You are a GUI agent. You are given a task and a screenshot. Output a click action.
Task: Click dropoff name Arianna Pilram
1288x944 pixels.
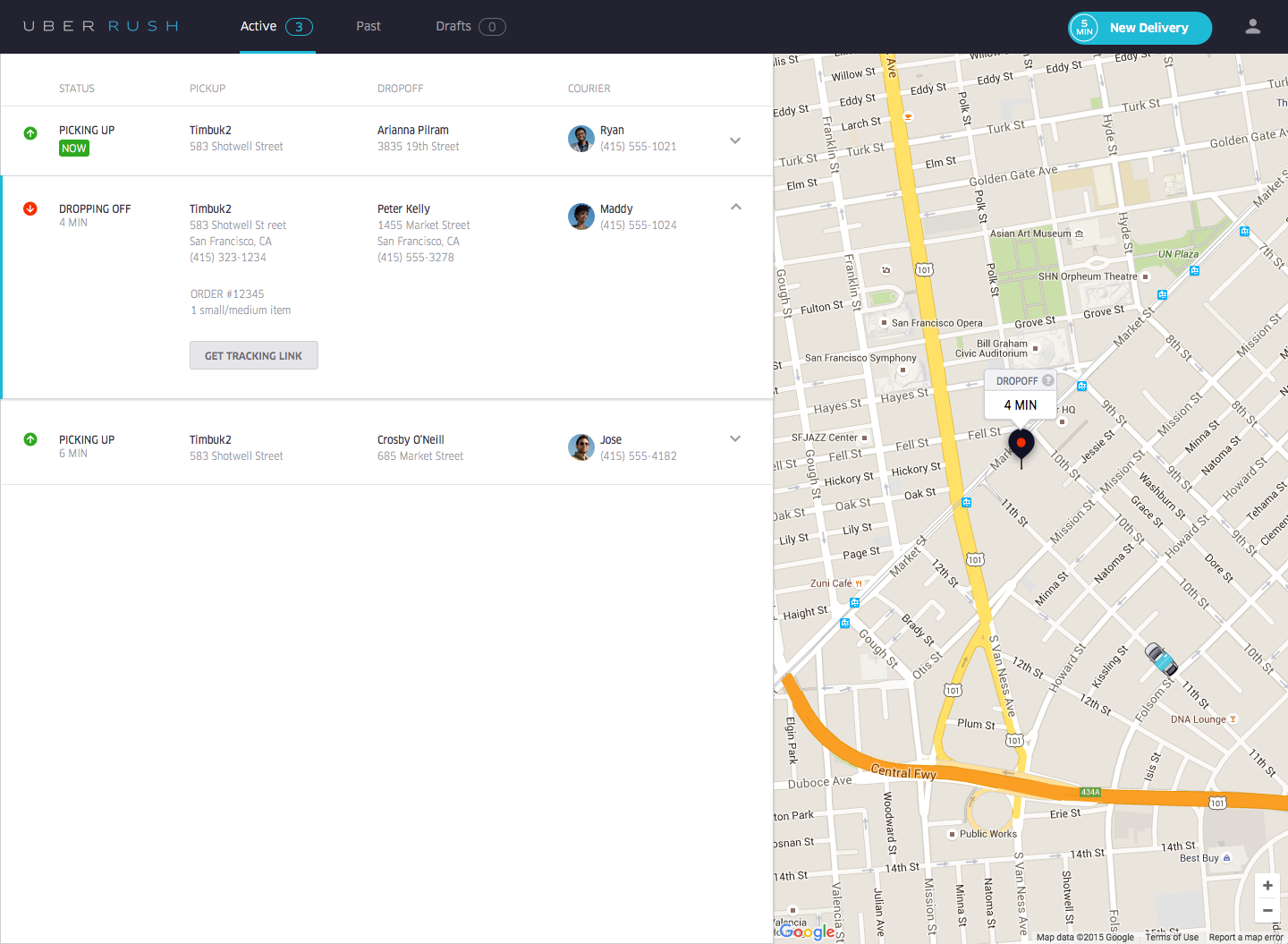point(413,131)
